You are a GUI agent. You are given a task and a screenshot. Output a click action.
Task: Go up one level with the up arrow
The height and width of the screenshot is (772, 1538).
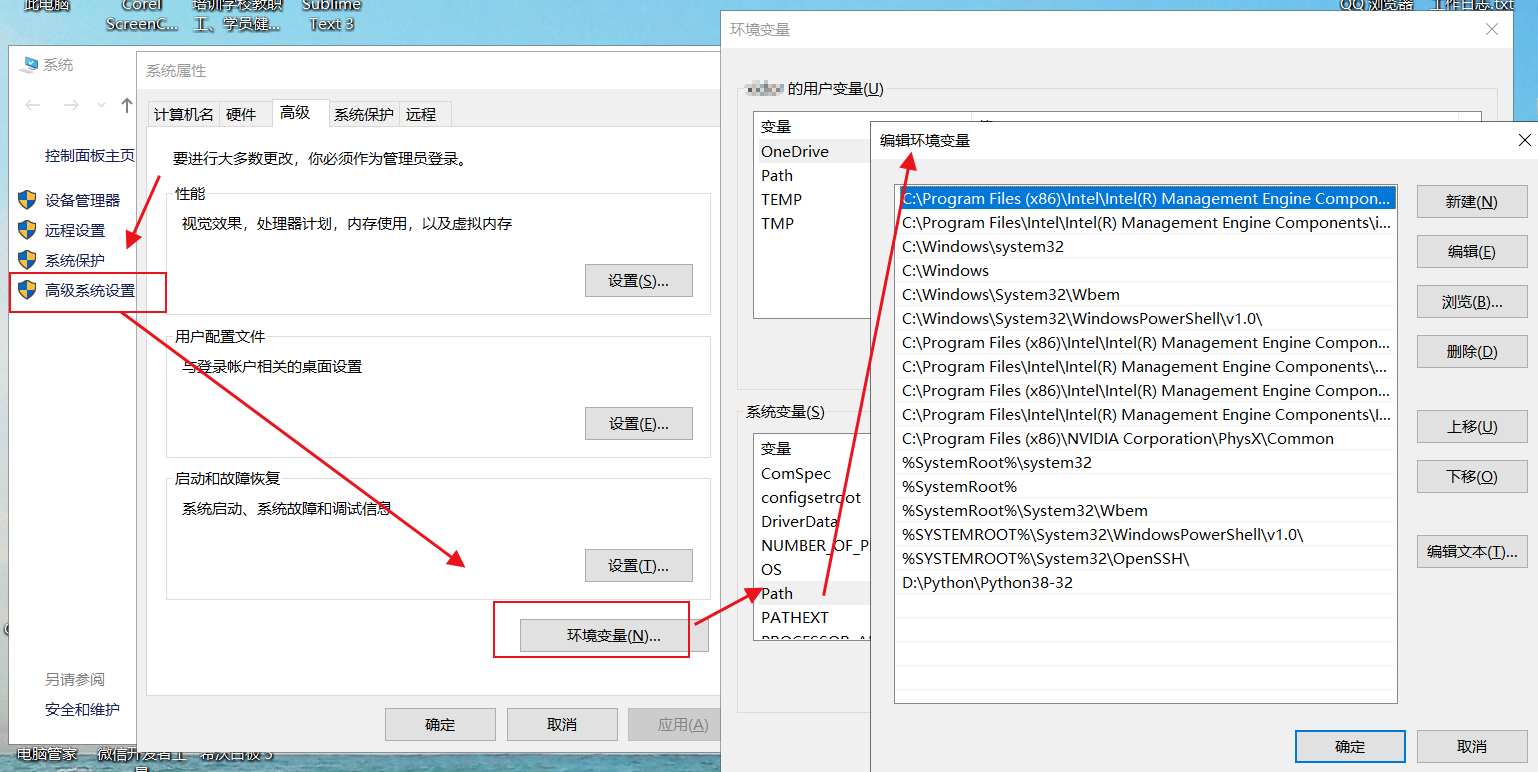[127, 105]
